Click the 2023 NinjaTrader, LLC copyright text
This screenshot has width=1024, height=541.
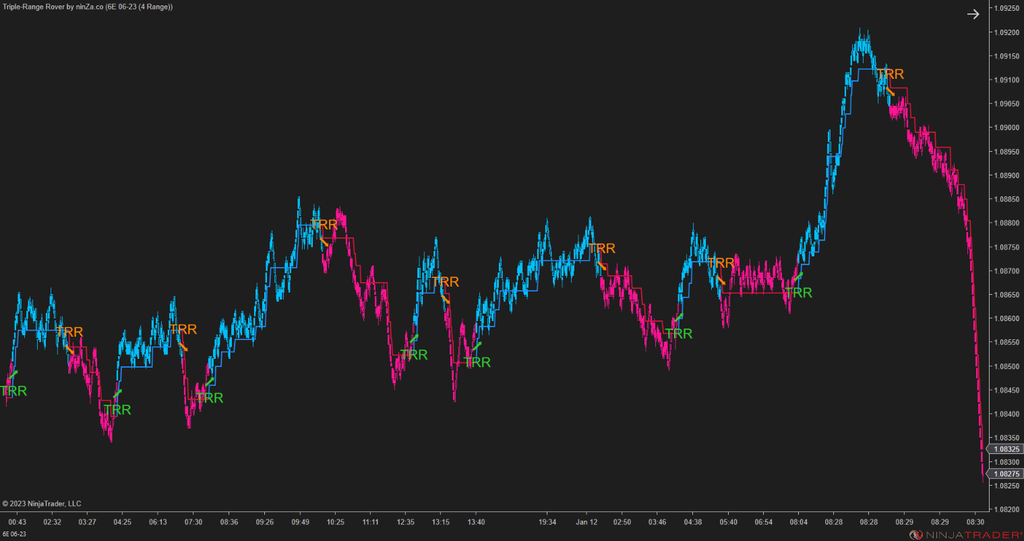42,503
